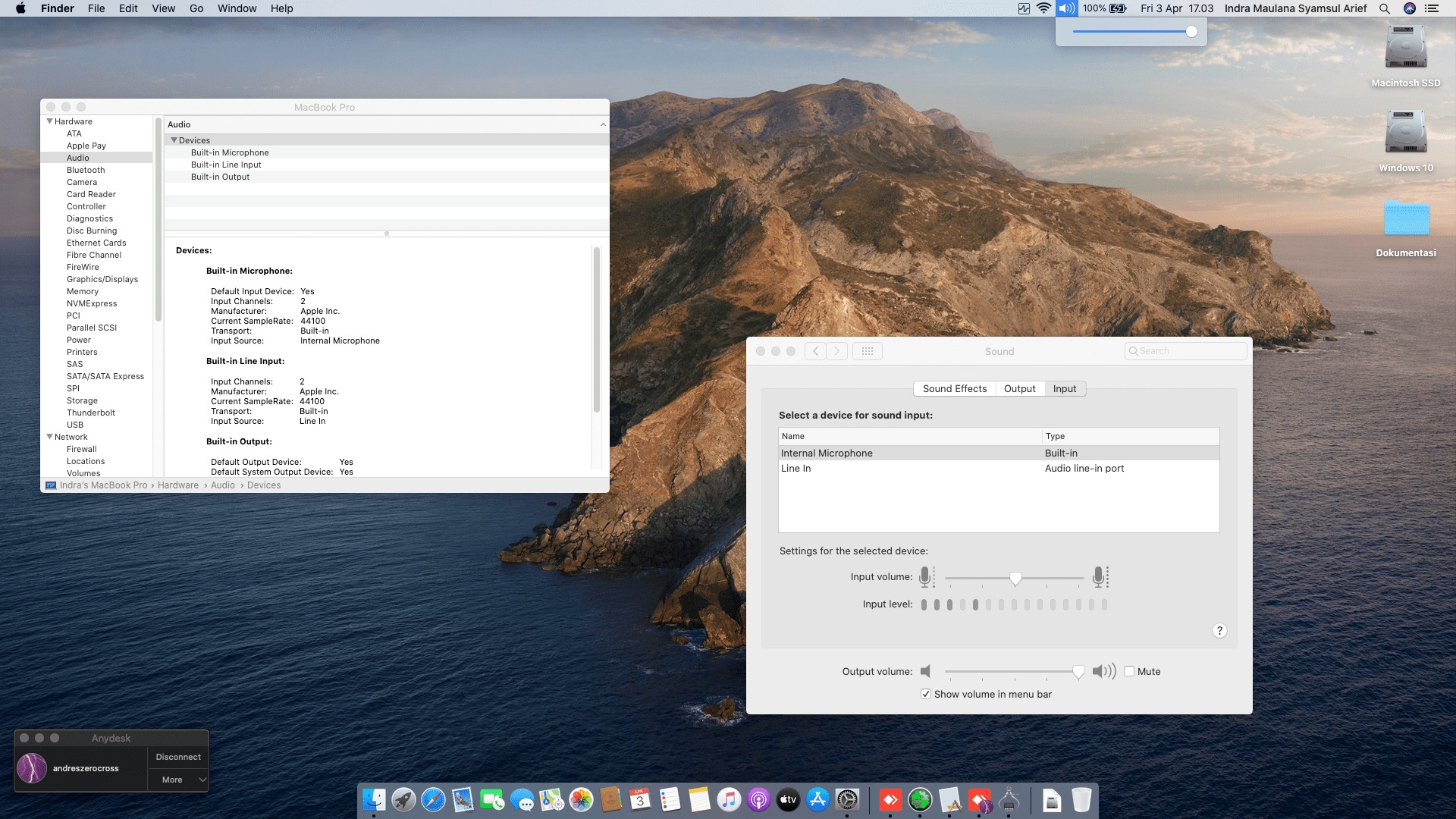Click the volume icon in the menu bar

1066,8
